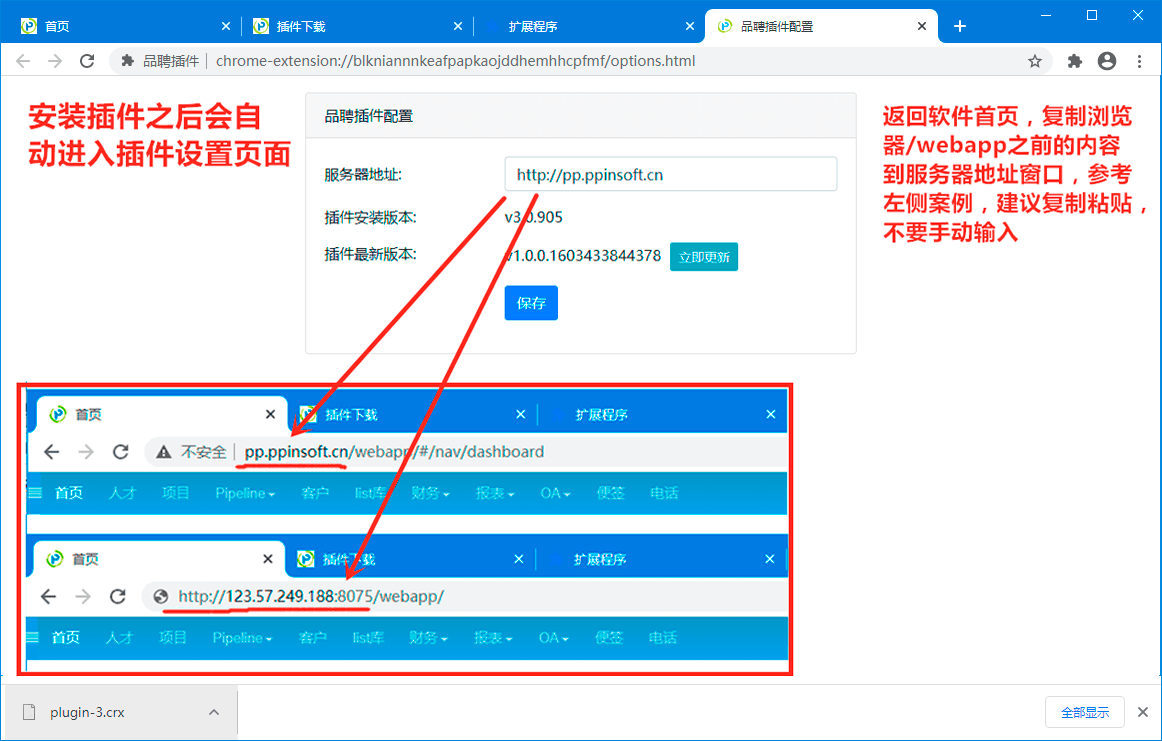
Task: Open the extensions puzzle icon
Action: (x=1075, y=61)
